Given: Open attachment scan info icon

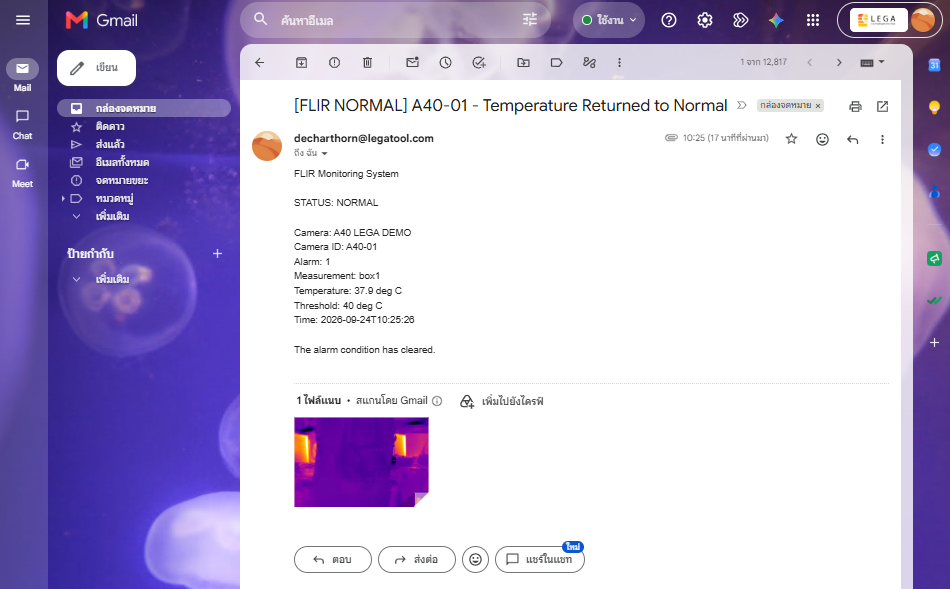Looking at the screenshot, I should 437,401.
